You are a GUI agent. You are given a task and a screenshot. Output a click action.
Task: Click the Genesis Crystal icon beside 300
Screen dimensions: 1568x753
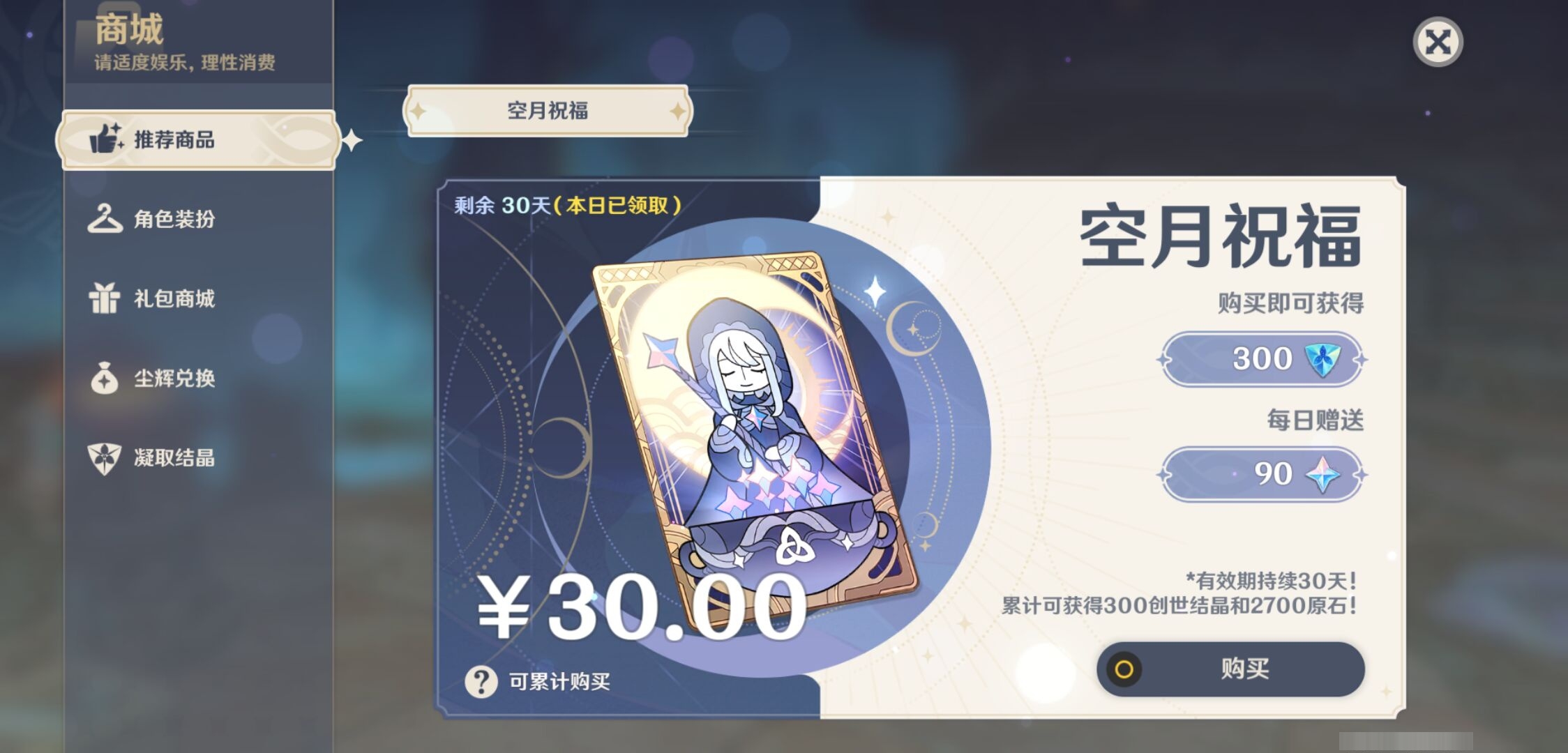pyautogui.click(x=1322, y=359)
